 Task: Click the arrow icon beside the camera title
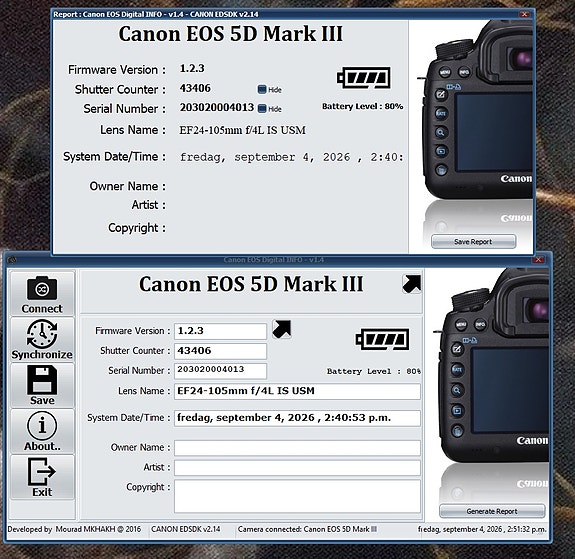click(x=411, y=284)
